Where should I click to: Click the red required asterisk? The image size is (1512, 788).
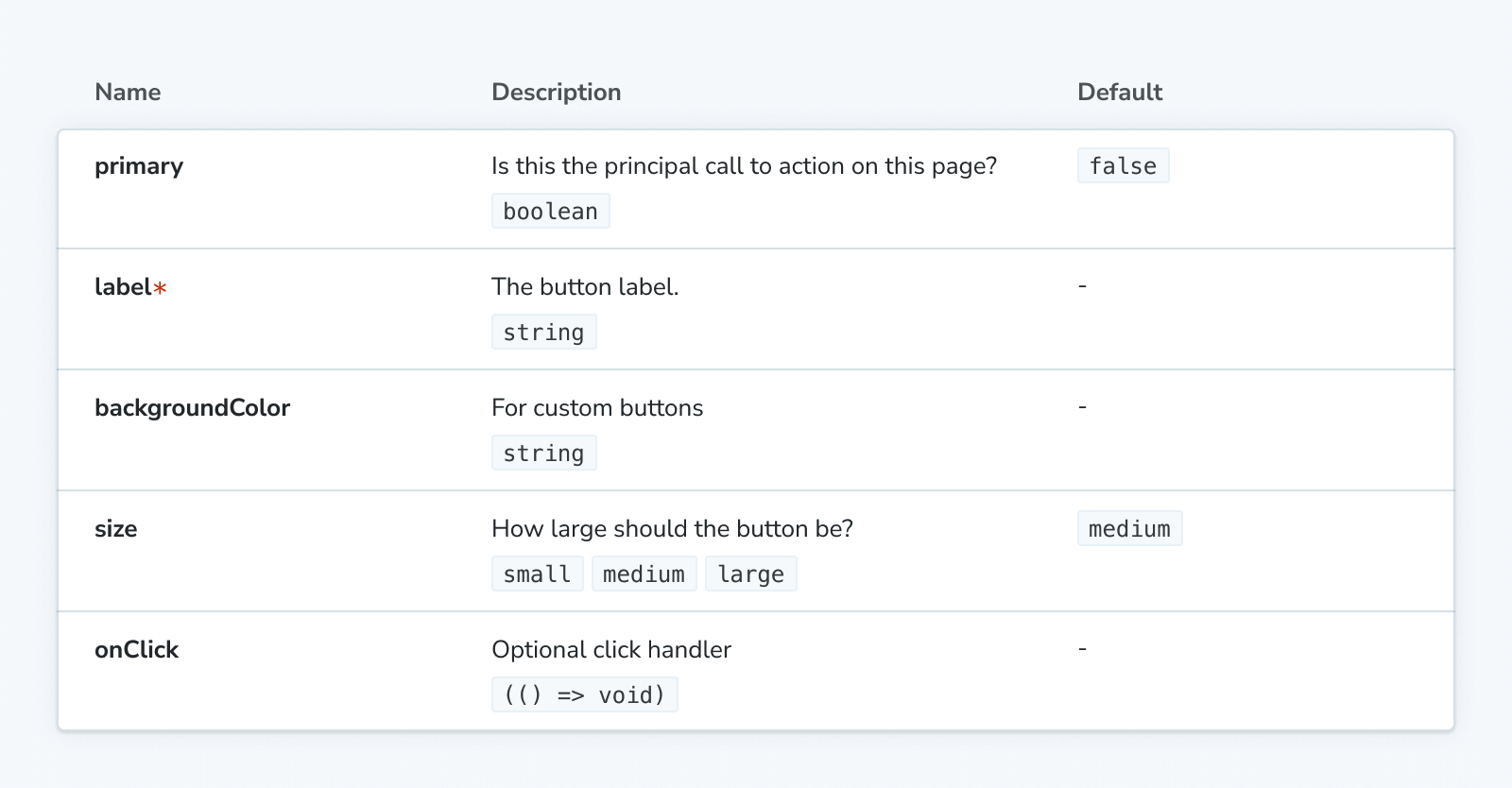tap(161, 288)
